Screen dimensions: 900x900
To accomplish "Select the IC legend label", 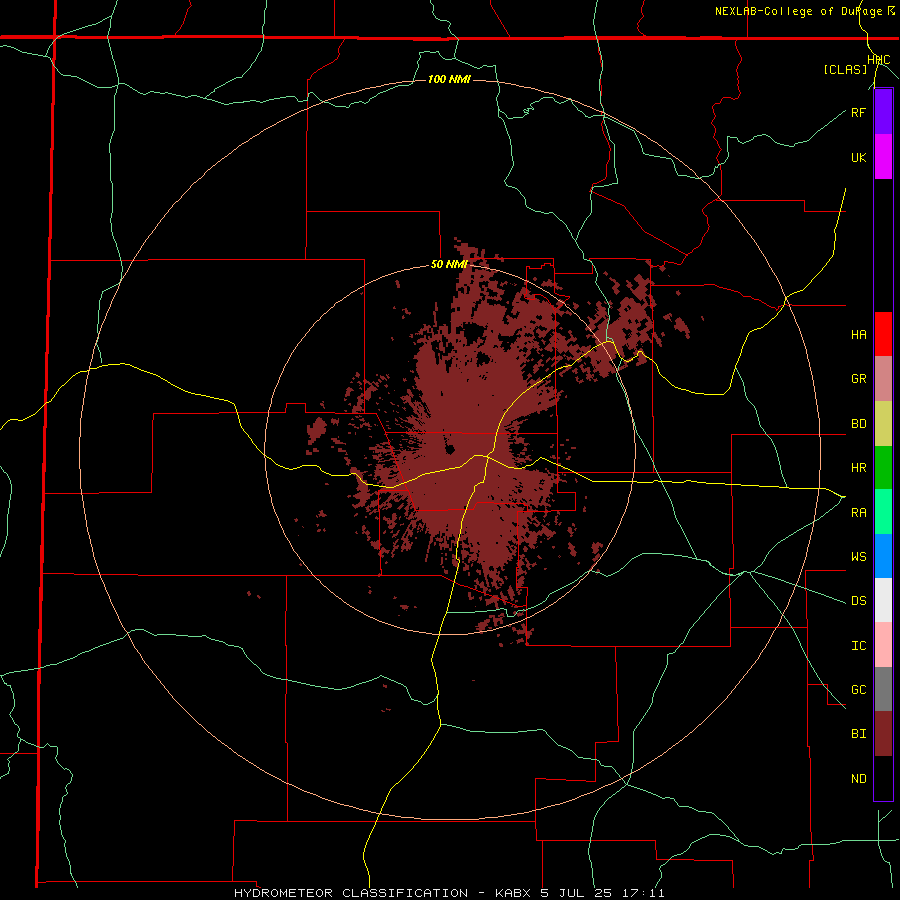I will (x=858, y=646).
